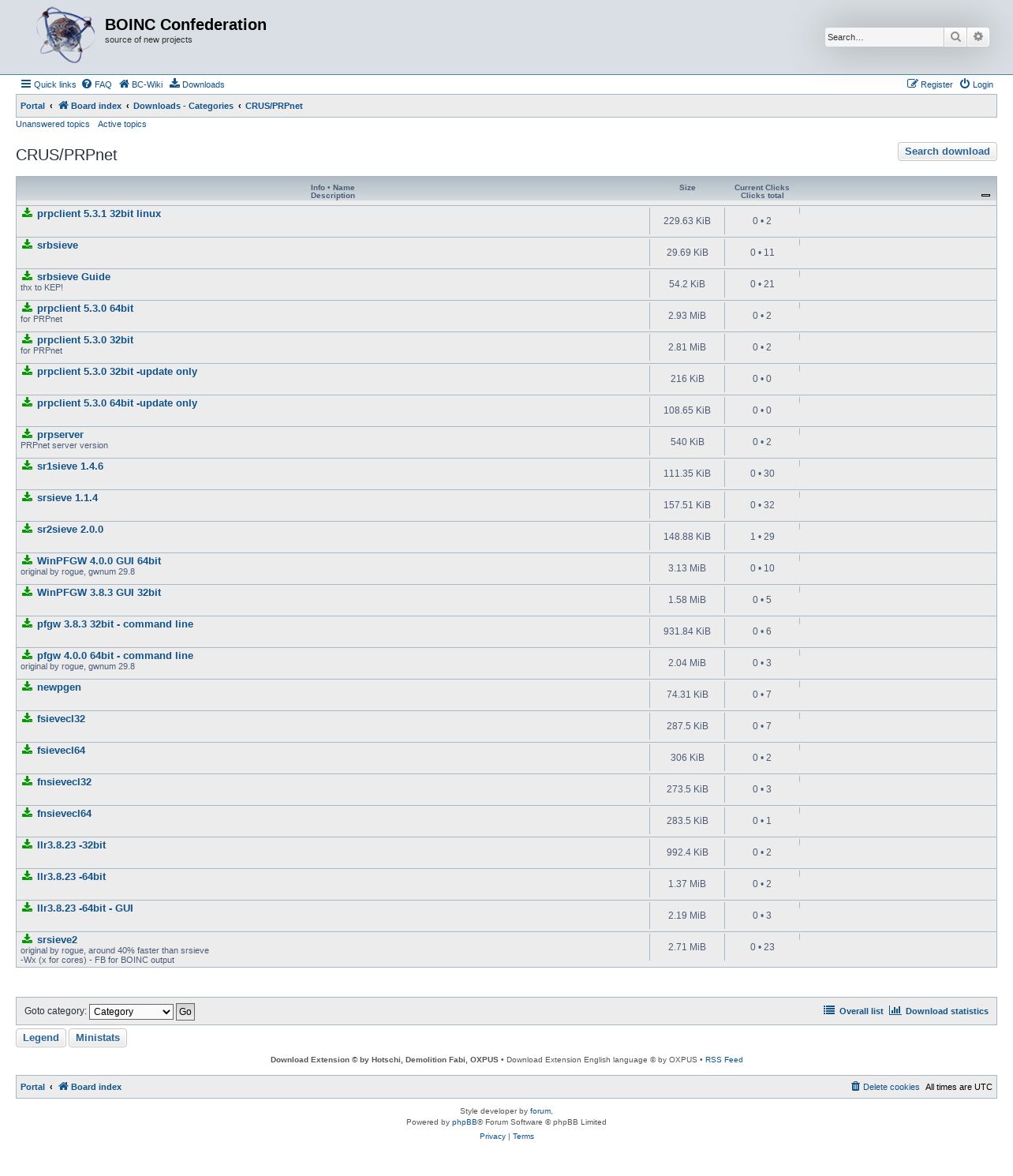Open the llr3.8.23 -64bit download link

click(x=71, y=877)
